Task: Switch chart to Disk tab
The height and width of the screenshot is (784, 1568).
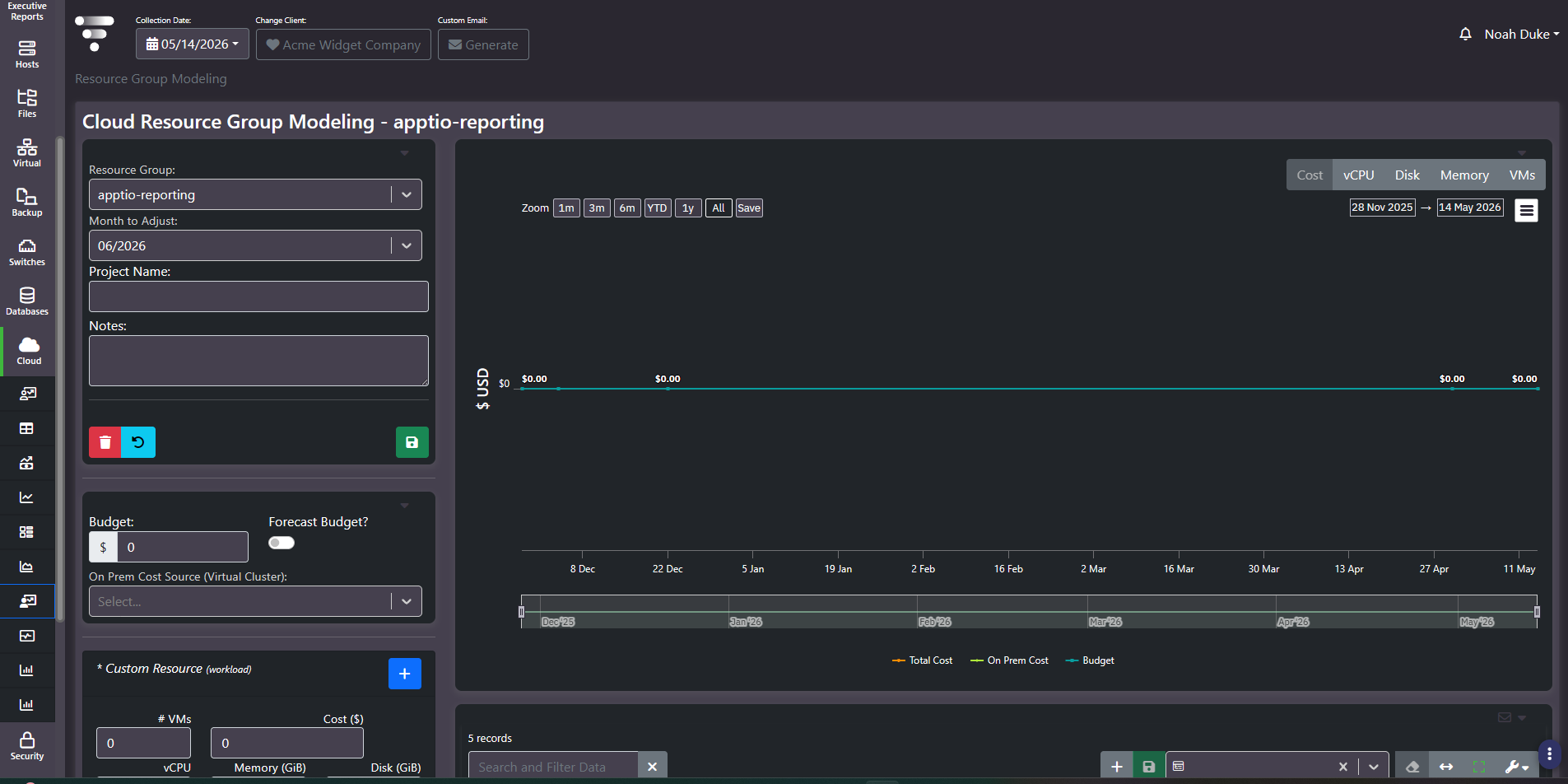Action: (x=1407, y=175)
